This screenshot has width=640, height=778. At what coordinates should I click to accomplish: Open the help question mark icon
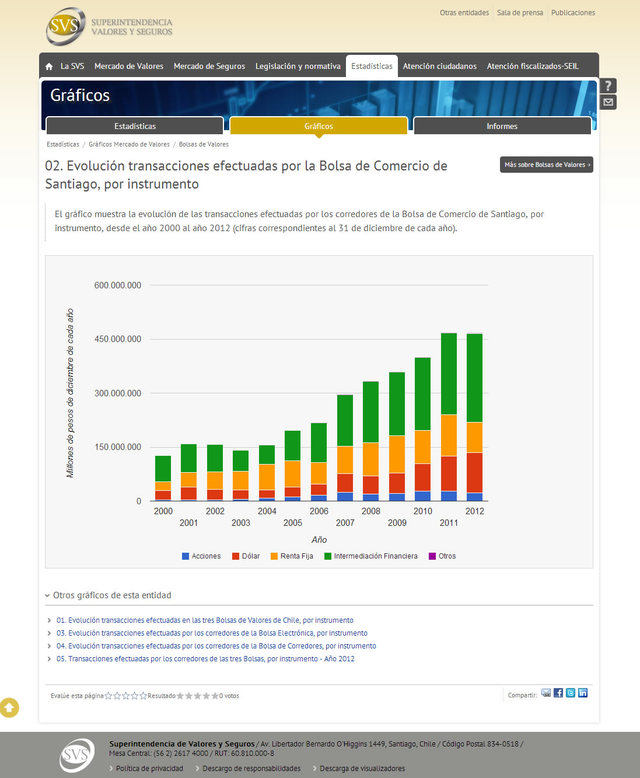pos(608,86)
